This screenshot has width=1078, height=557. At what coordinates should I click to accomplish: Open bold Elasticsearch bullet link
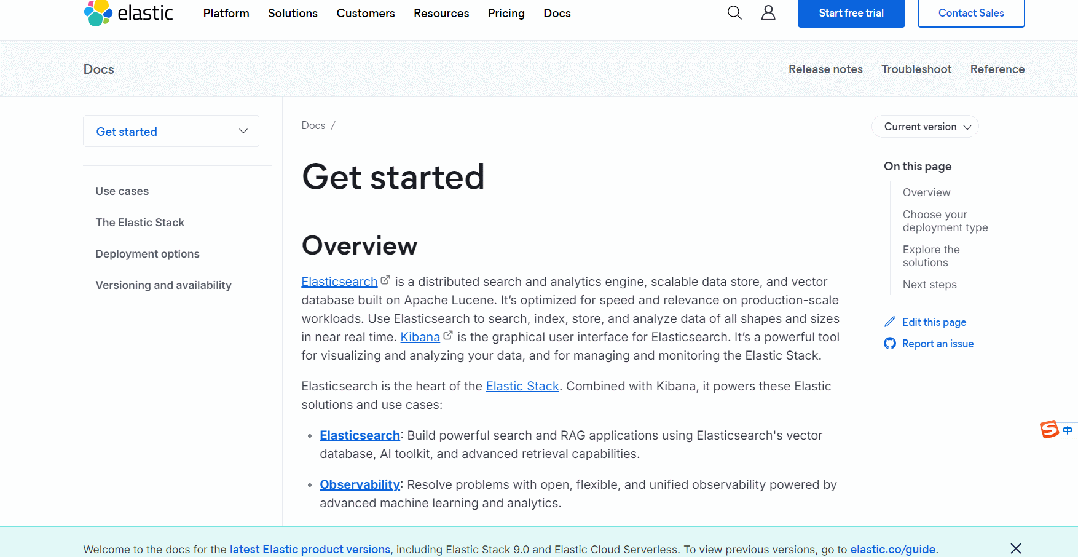(x=360, y=435)
